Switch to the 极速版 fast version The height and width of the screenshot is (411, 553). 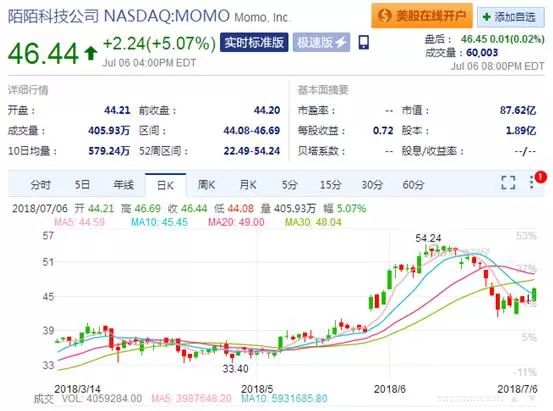click(x=321, y=43)
